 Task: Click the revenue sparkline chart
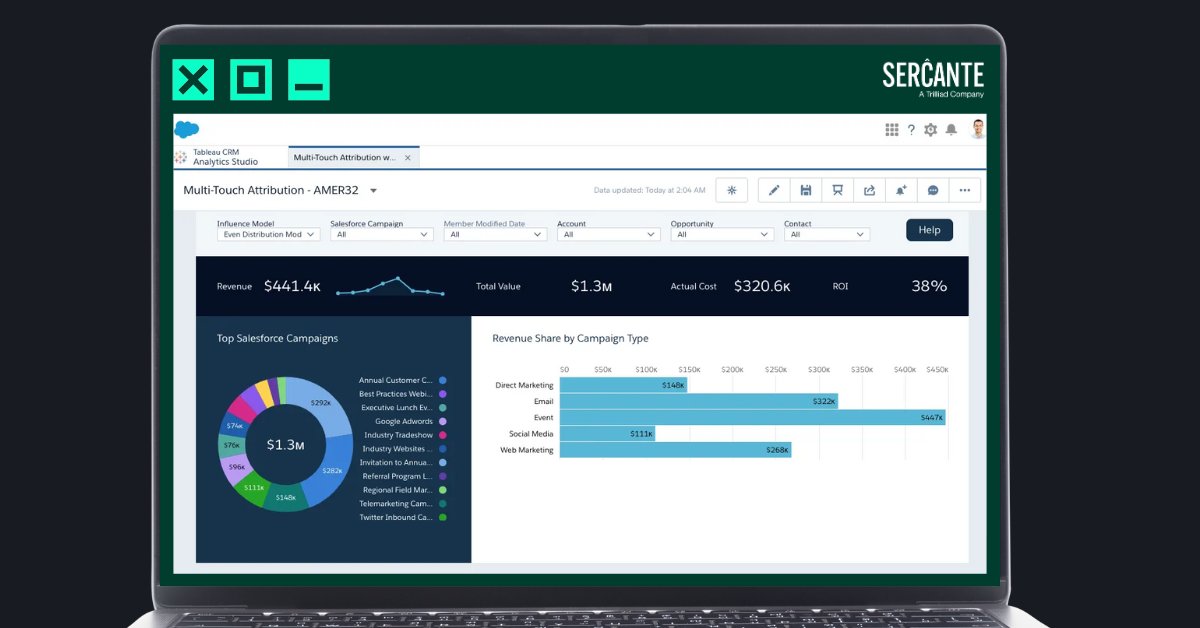(391, 286)
